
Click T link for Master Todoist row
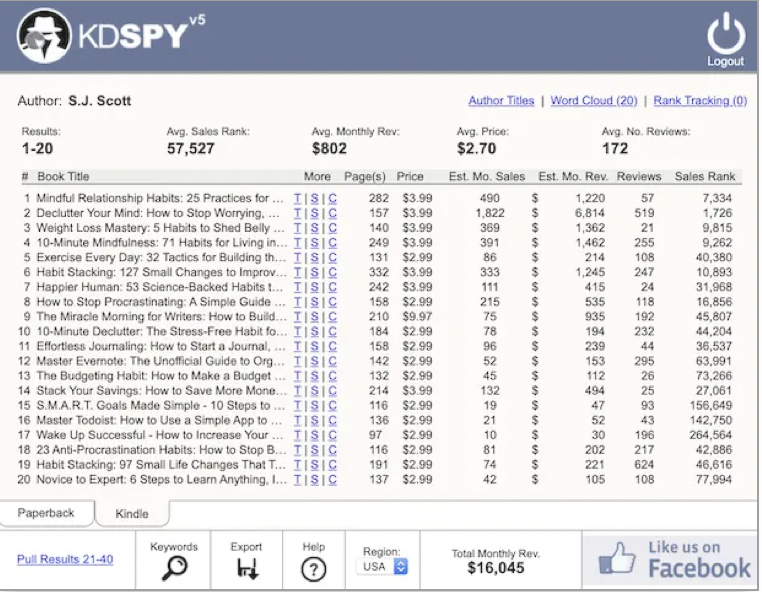pos(297,420)
